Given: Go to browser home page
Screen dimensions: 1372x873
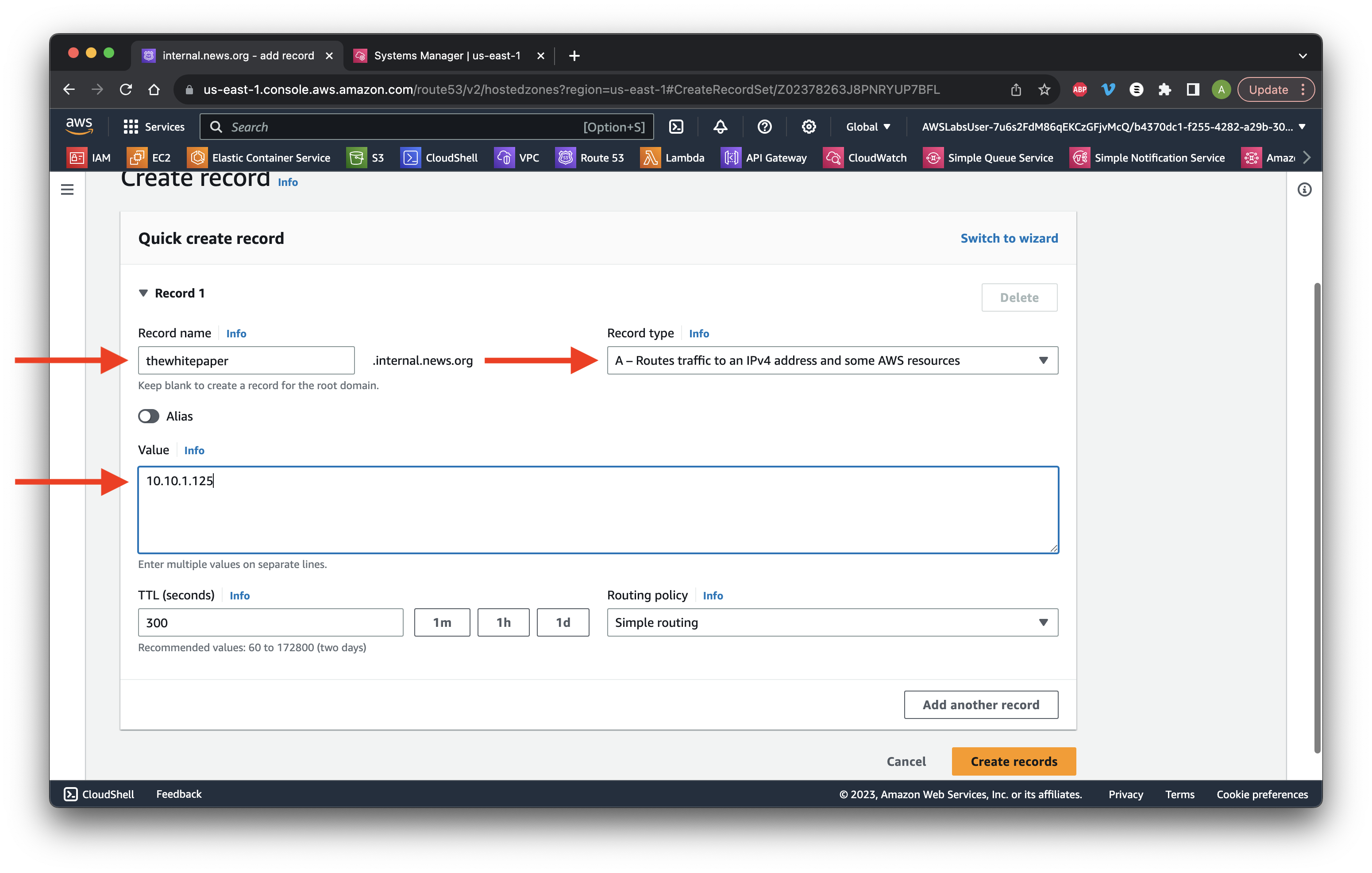Looking at the screenshot, I should (154, 89).
